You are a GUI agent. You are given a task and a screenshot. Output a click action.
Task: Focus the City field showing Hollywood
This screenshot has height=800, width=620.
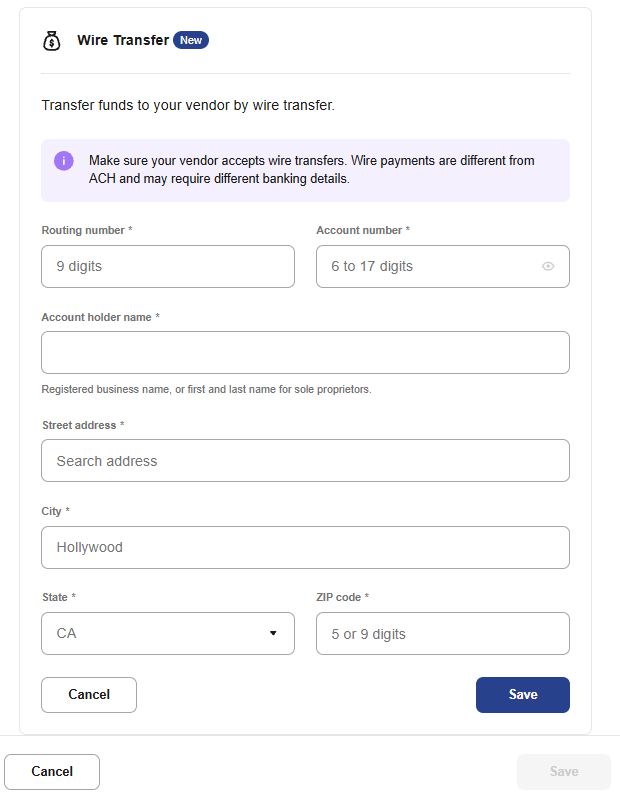click(x=305, y=548)
